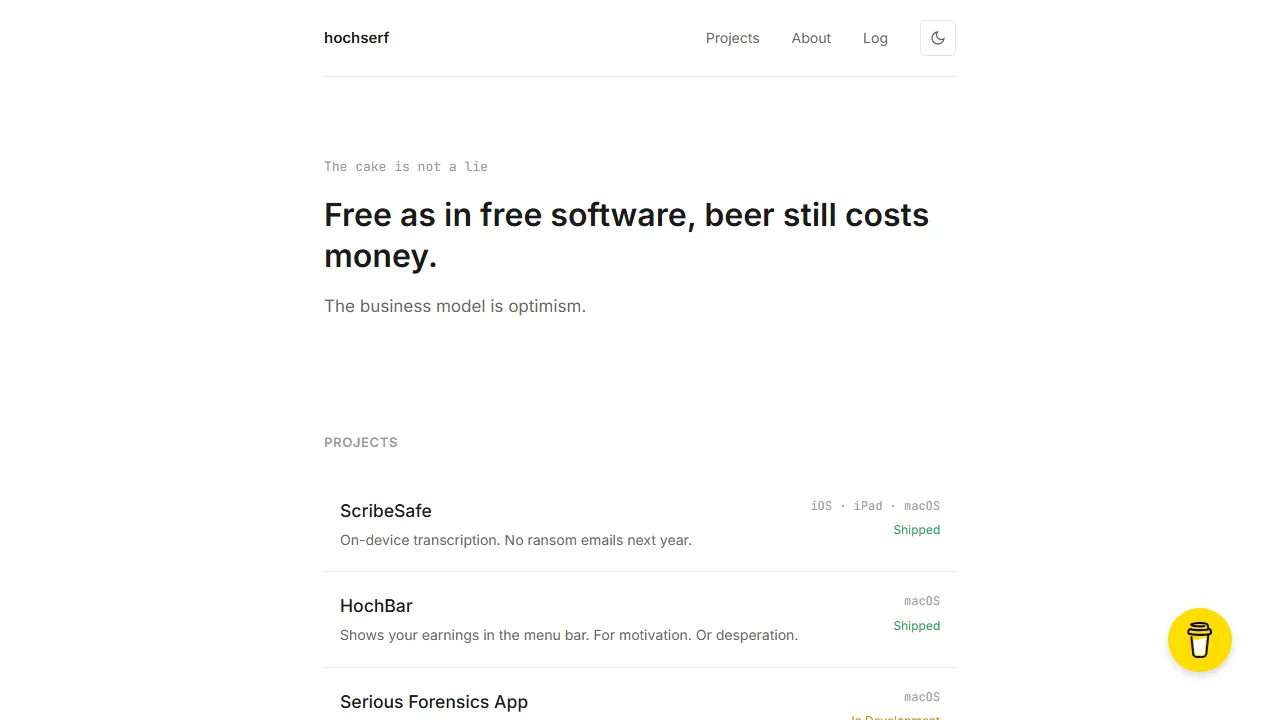The height and width of the screenshot is (720, 1280).
Task: Click the Shipped badge next to ScribeSafe
Action: [916, 529]
